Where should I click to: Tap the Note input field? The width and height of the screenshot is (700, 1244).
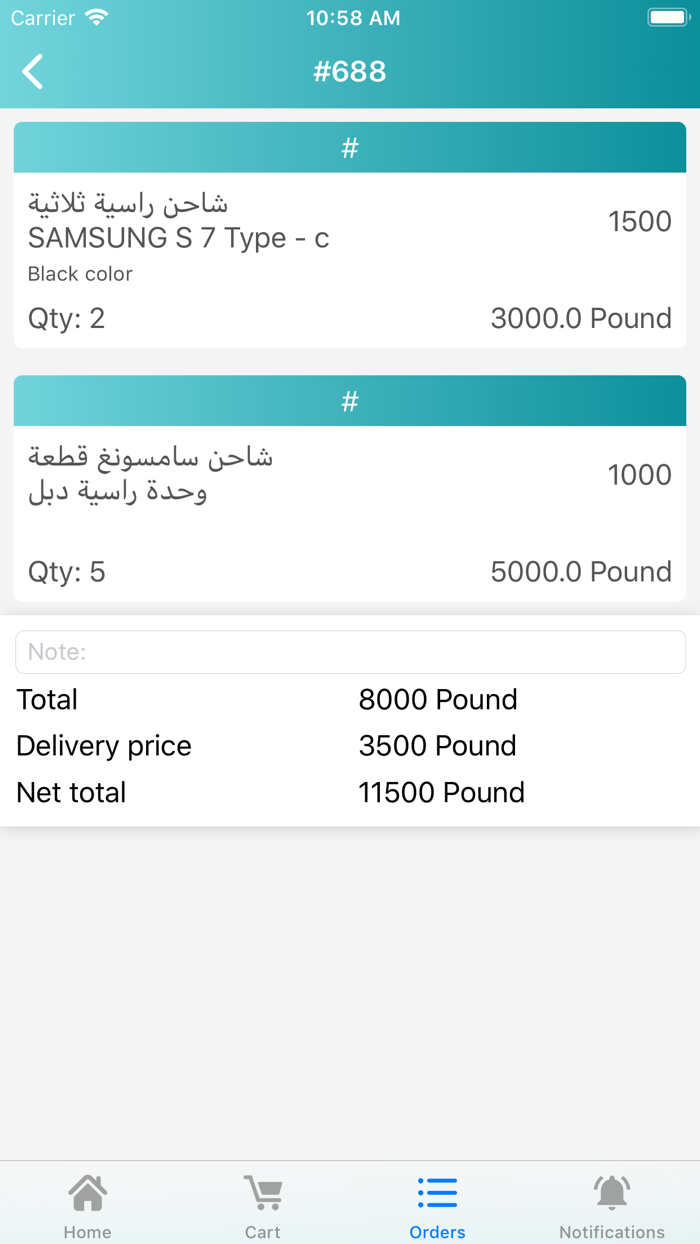coord(350,651)
